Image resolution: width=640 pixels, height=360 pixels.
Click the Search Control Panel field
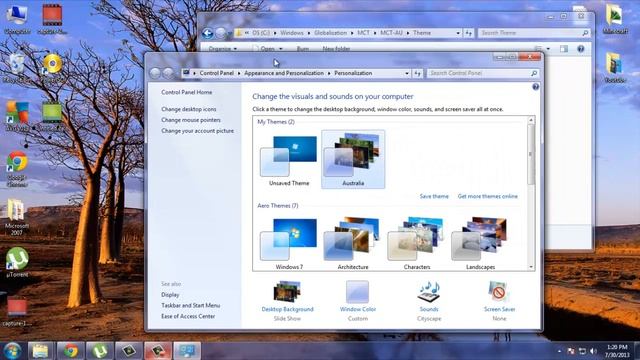pyautogui.click(x=478, y=73)
